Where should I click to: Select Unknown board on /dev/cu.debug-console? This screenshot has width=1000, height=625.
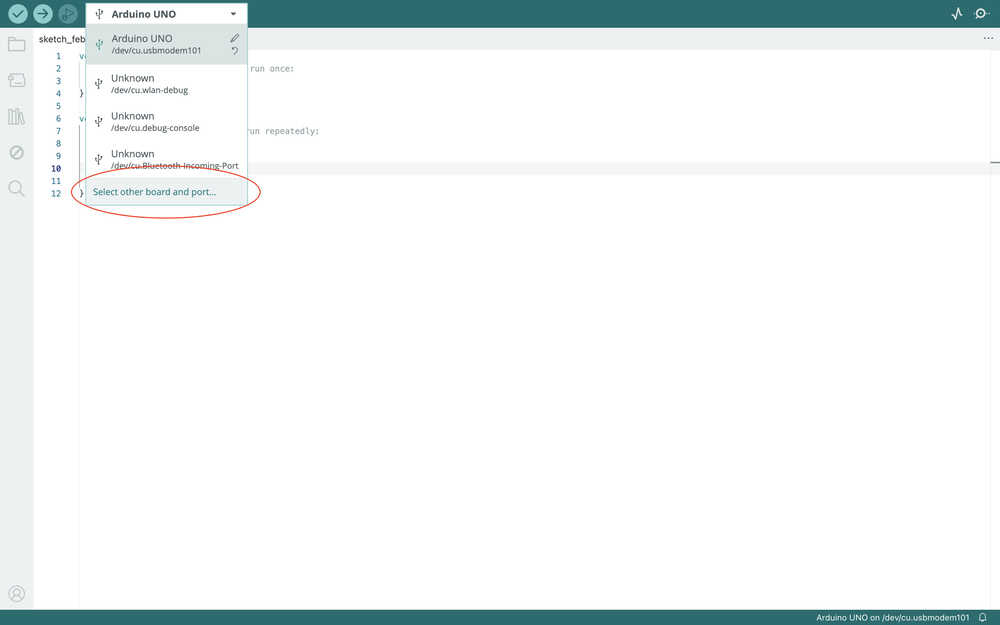point(166,121)
